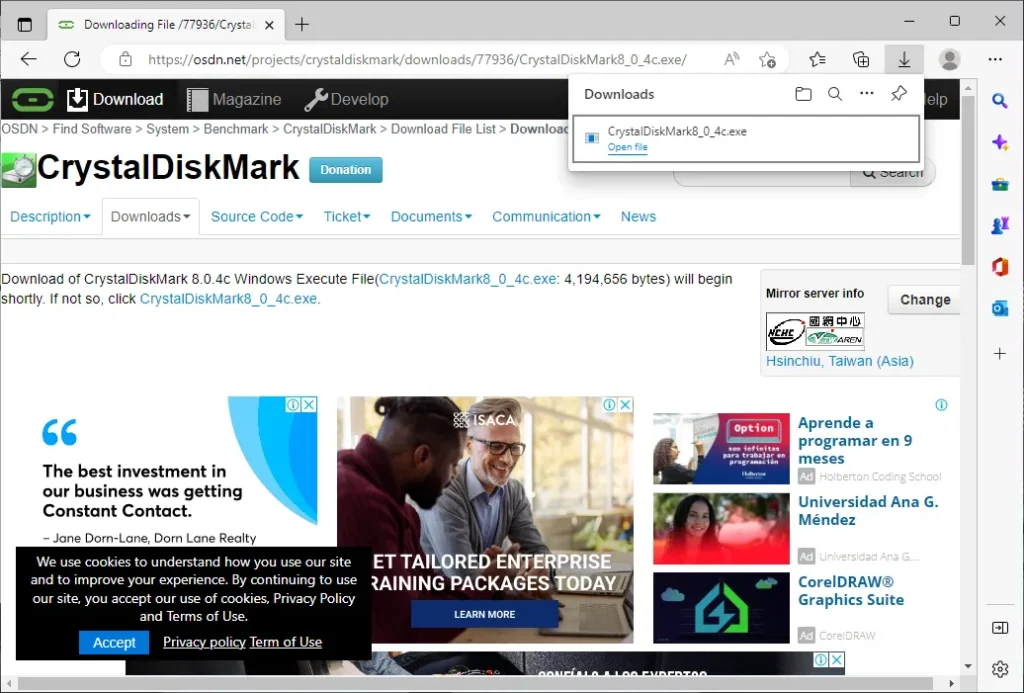1024x693 pixels.
Task: Open the Magazine section
Action: pos(234,99)
